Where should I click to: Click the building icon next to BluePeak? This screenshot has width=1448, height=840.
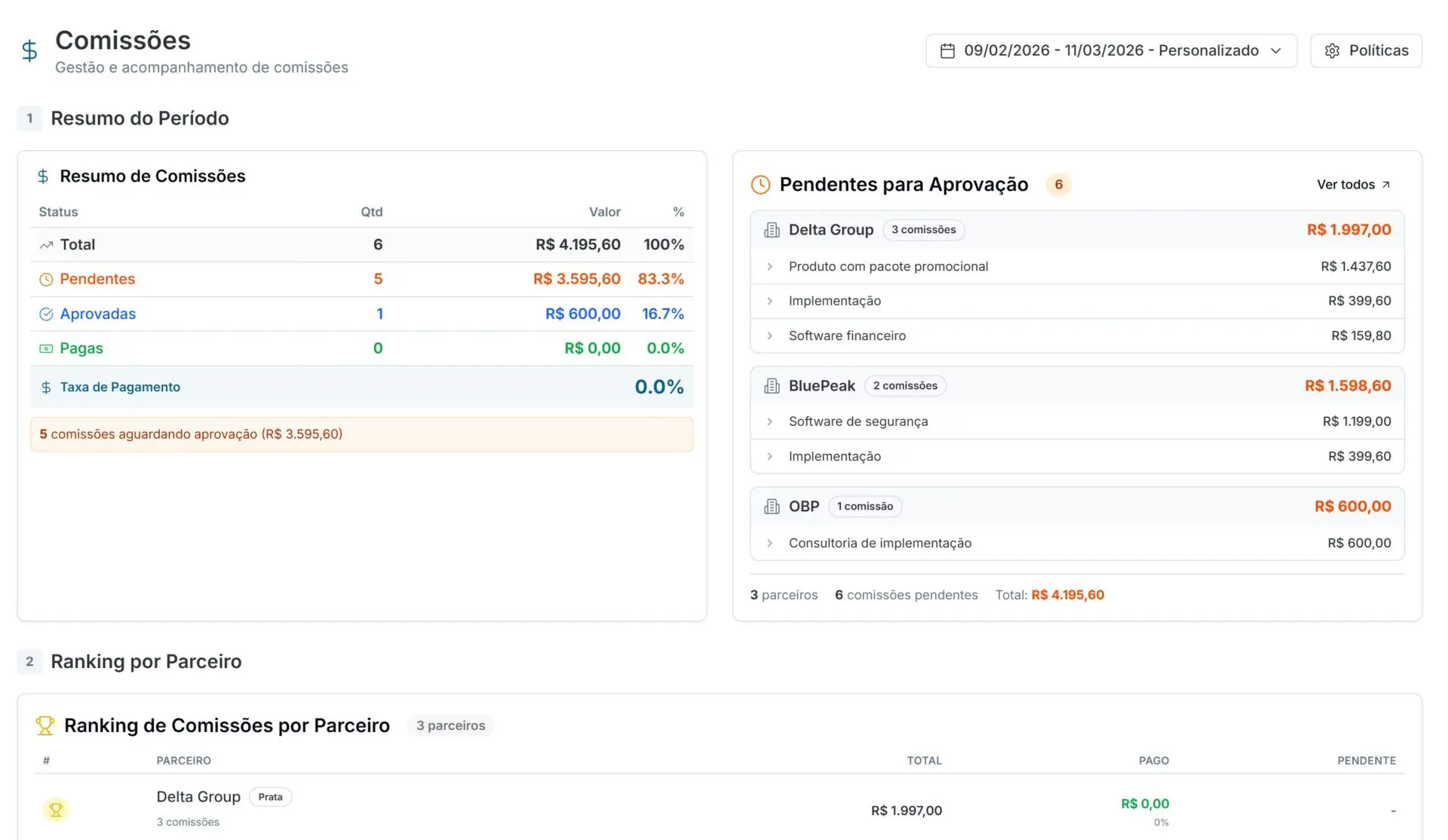(772, 386)
